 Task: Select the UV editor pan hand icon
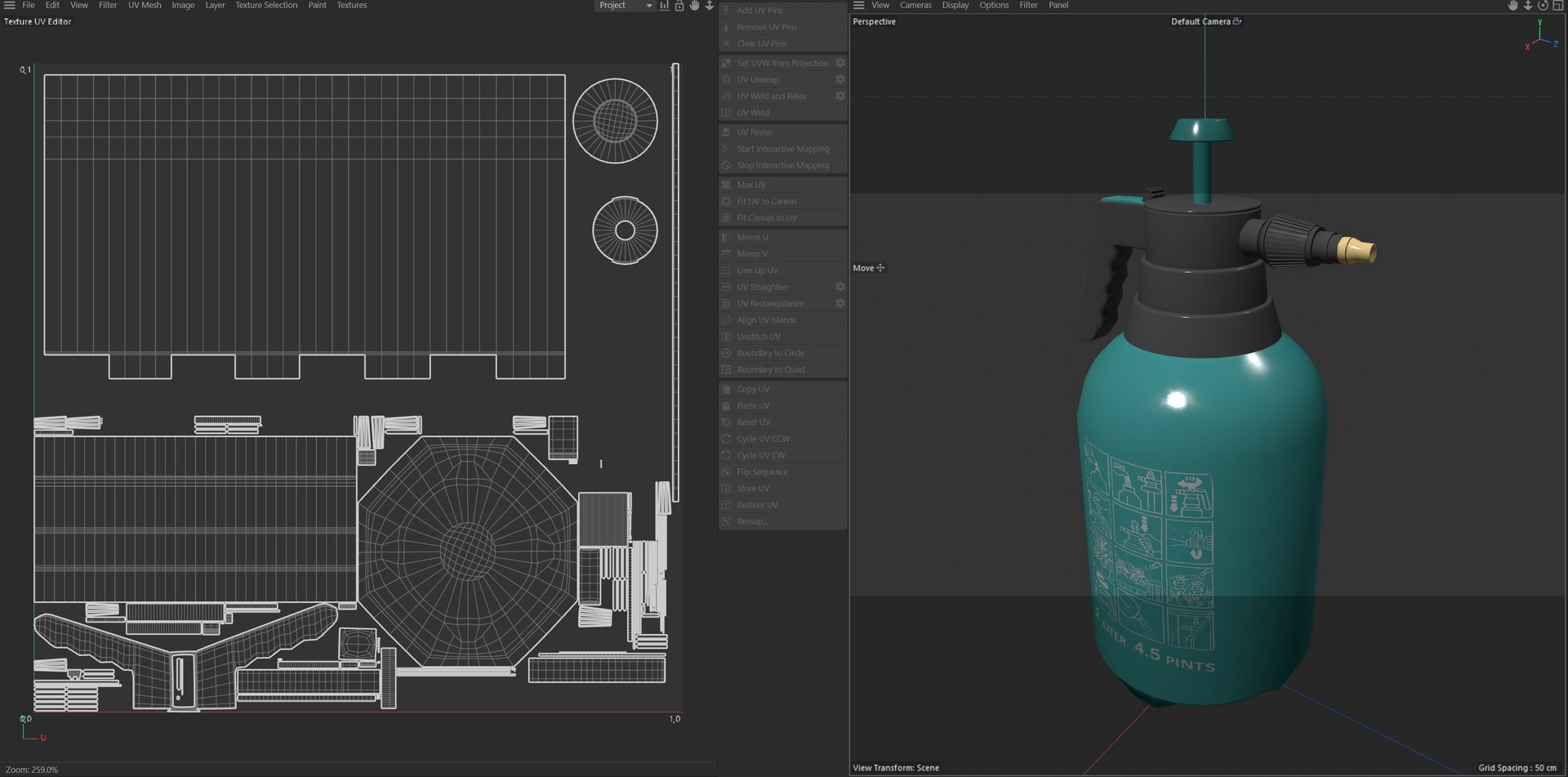tap(694, 5)
